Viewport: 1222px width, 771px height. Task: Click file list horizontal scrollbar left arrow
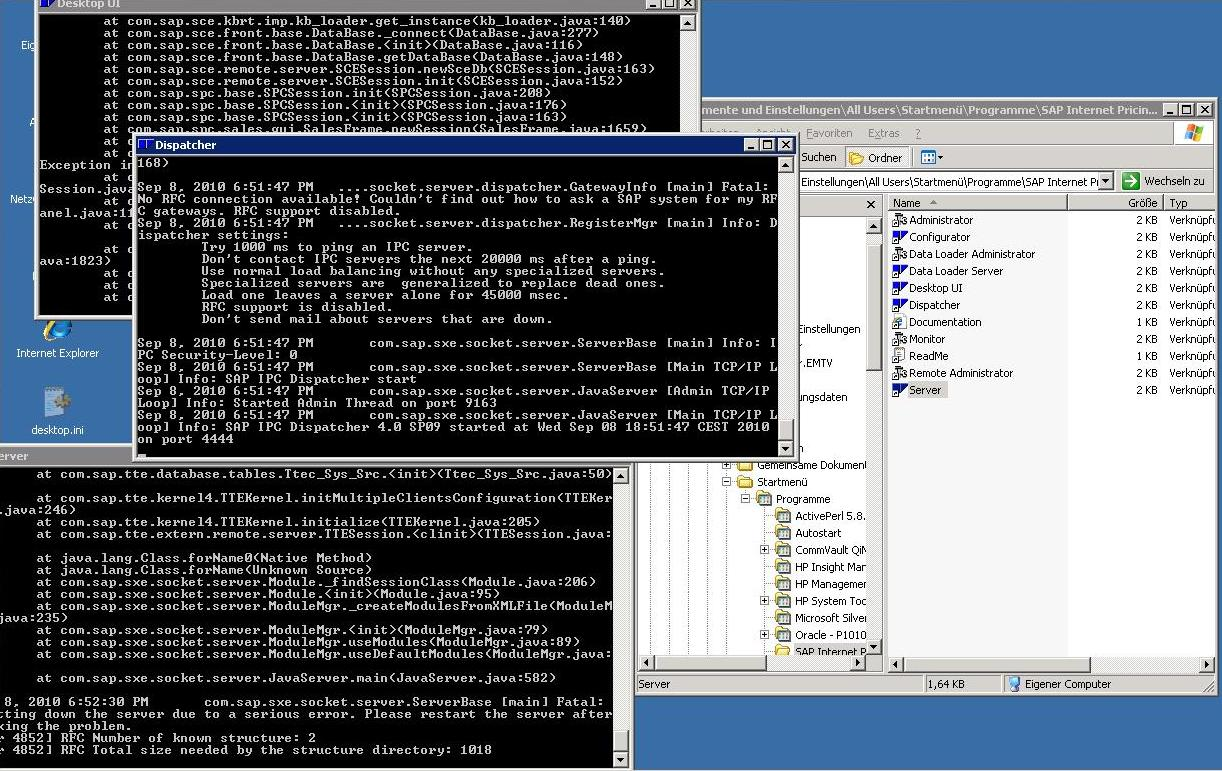pyautogui.click(x=894, y=664)
